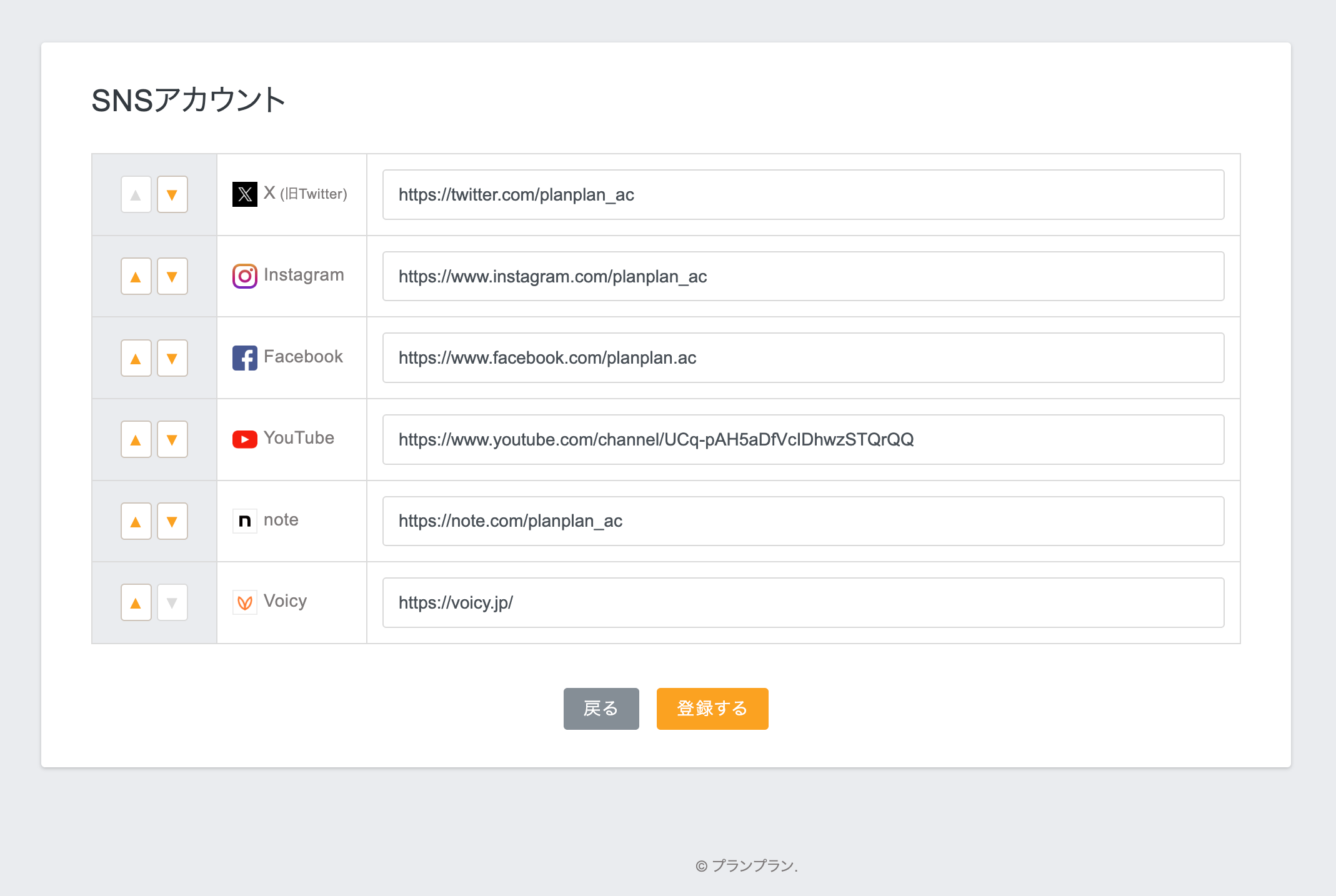Move Instagram row up
The height and width of the screenshot is (896, 1336).
point(136,276)
